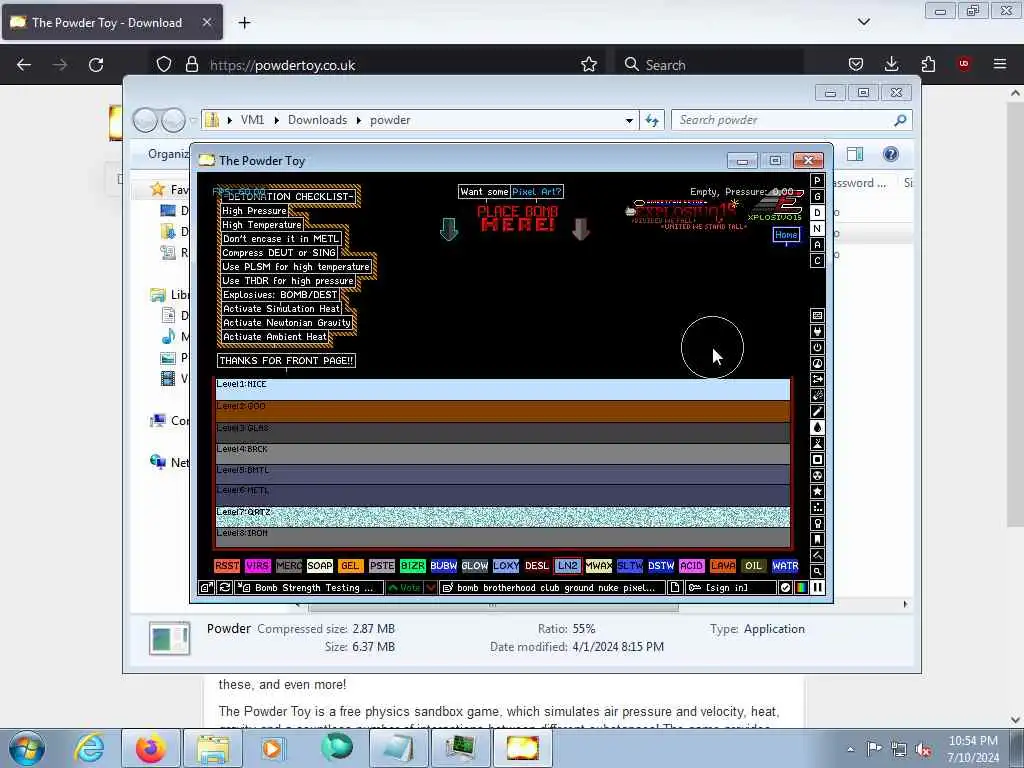Select the Liquids droplet menu icon
This screenshot has height=768, width=1024.
click(x=817, y=428)
